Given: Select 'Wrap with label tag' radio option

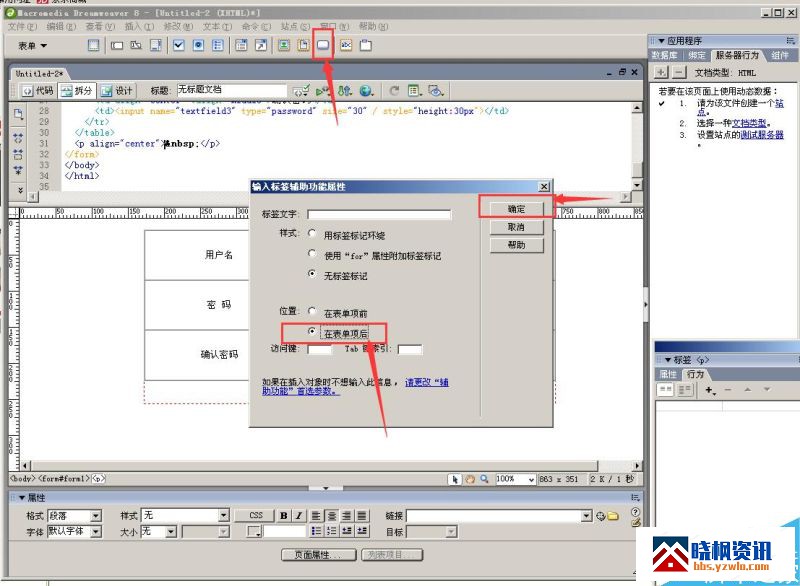Looking at the screenshot, I should [314, 234].
